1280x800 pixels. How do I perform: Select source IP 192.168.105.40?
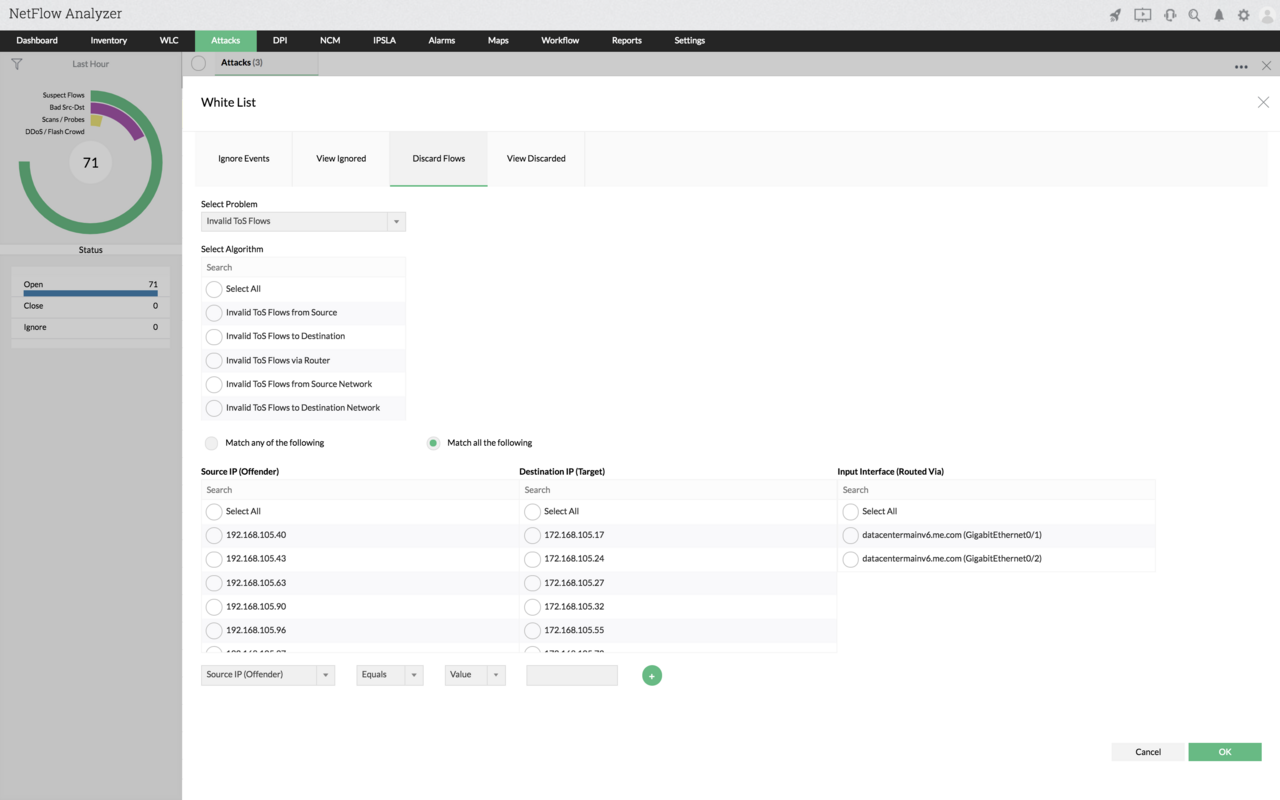pos(214,535)
